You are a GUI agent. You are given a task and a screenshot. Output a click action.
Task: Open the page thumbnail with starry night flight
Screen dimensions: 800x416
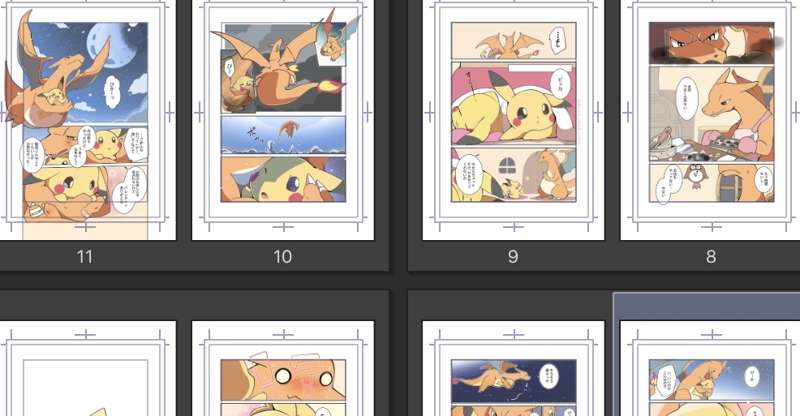pyautogui.click(x=513, y=369)
